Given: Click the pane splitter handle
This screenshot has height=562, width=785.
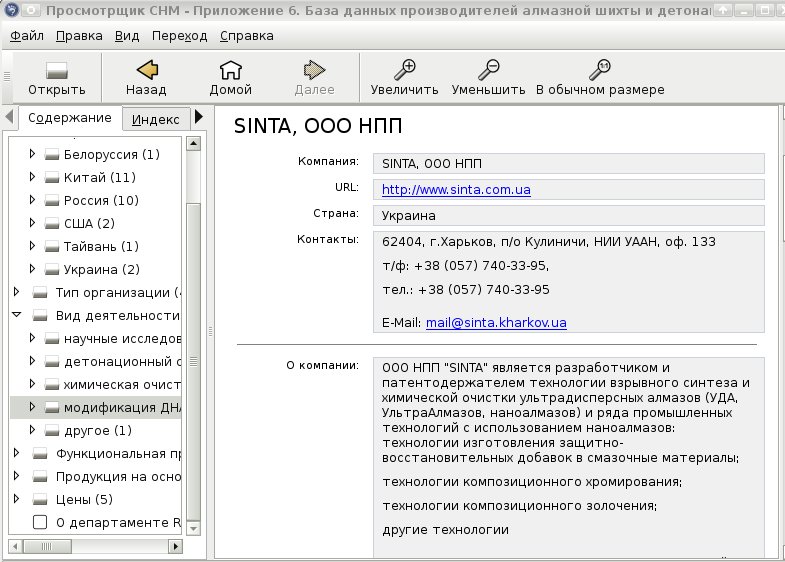Looking at the screenshot, I should click(210, 331).
